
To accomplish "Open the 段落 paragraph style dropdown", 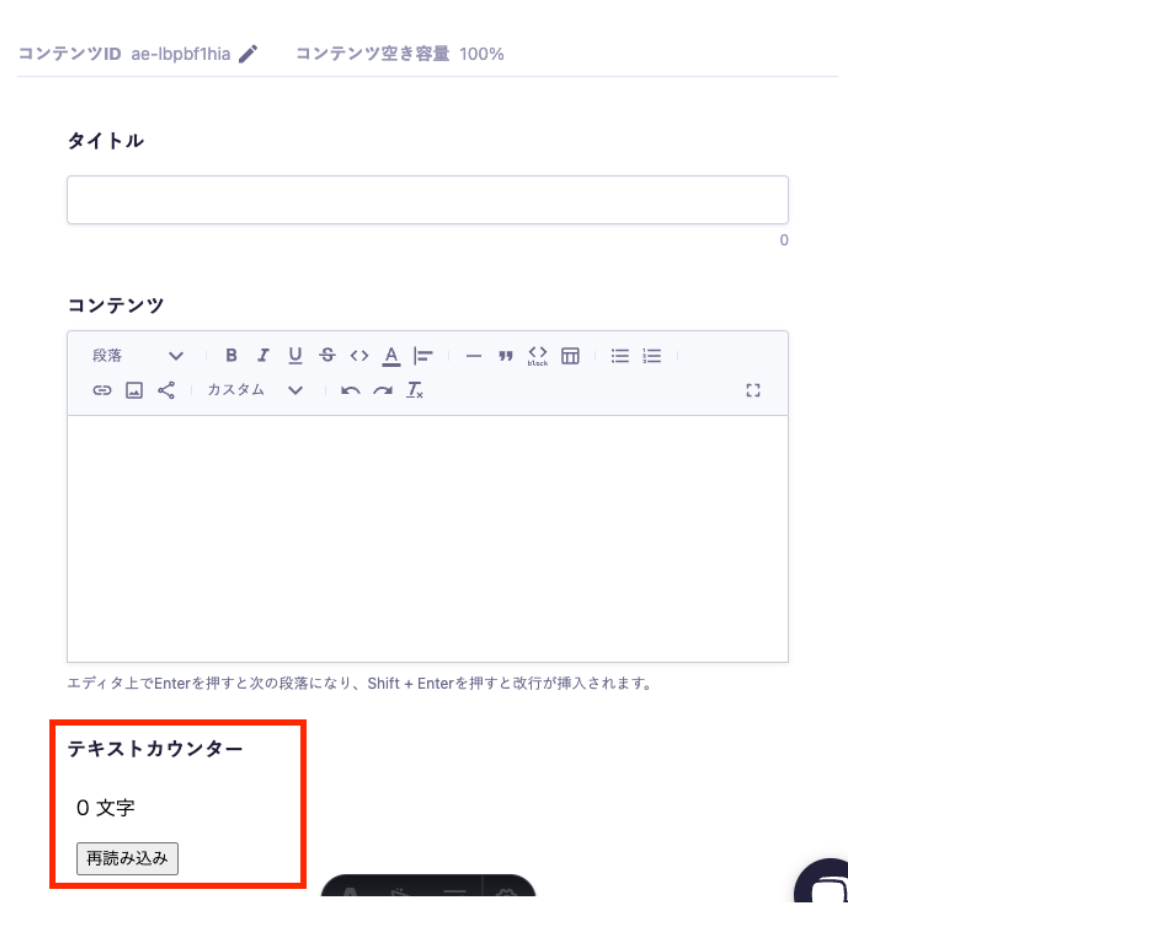I will (x=138, y=356).
